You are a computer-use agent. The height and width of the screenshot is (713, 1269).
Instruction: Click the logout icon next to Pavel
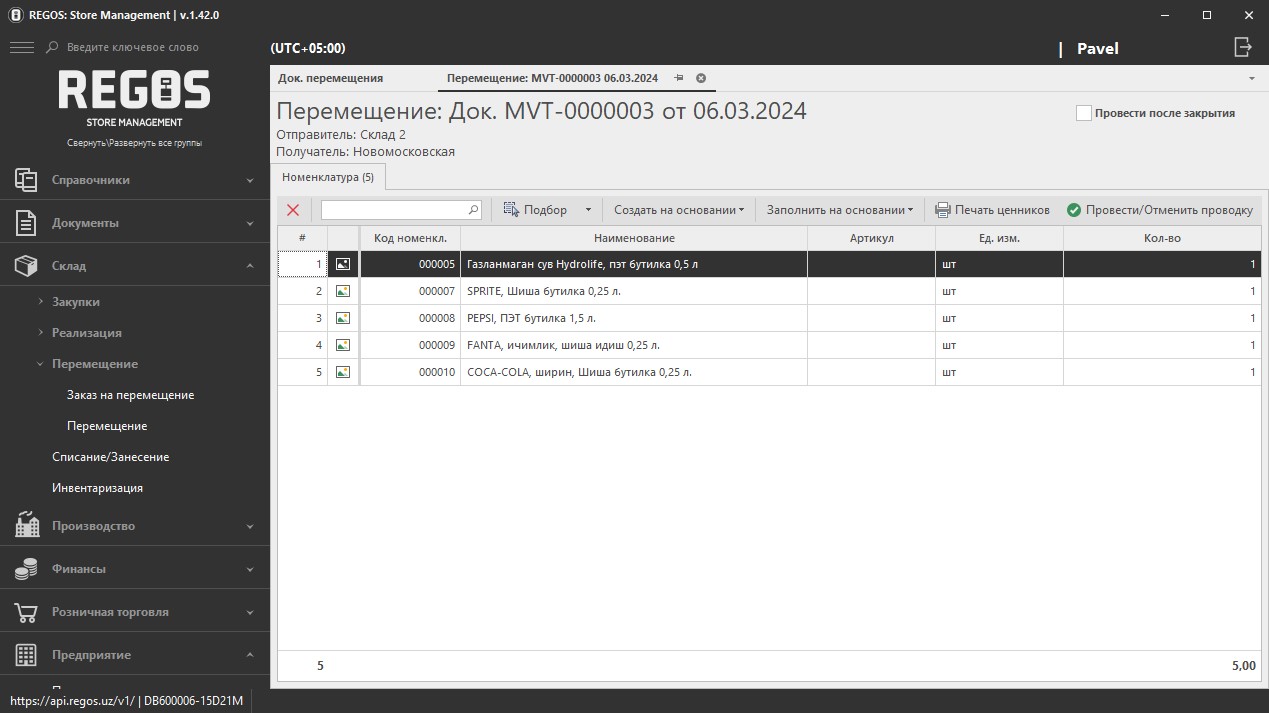point(1242,47)
